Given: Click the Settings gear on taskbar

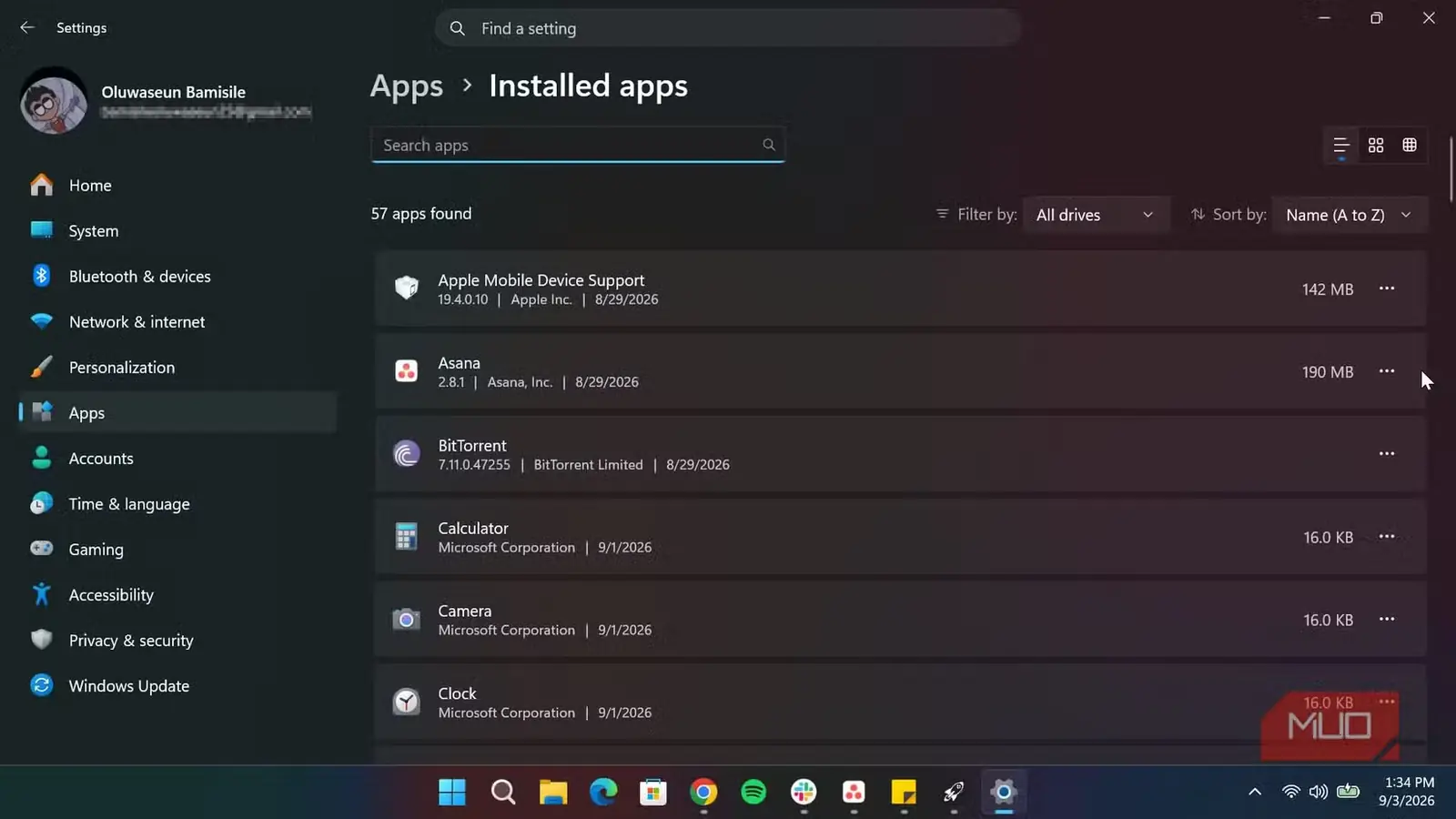Looking at the screenshot, I should point(1004,793).
